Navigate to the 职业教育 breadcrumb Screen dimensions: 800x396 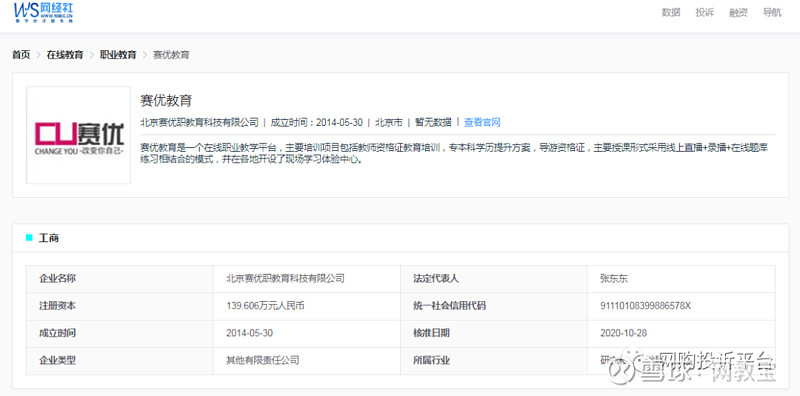pos(118,55)
